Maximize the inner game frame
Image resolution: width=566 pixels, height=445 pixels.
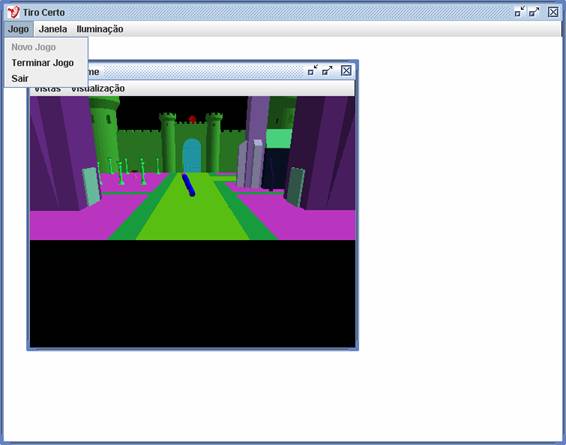pyautogui.click(x=327, y=70)
